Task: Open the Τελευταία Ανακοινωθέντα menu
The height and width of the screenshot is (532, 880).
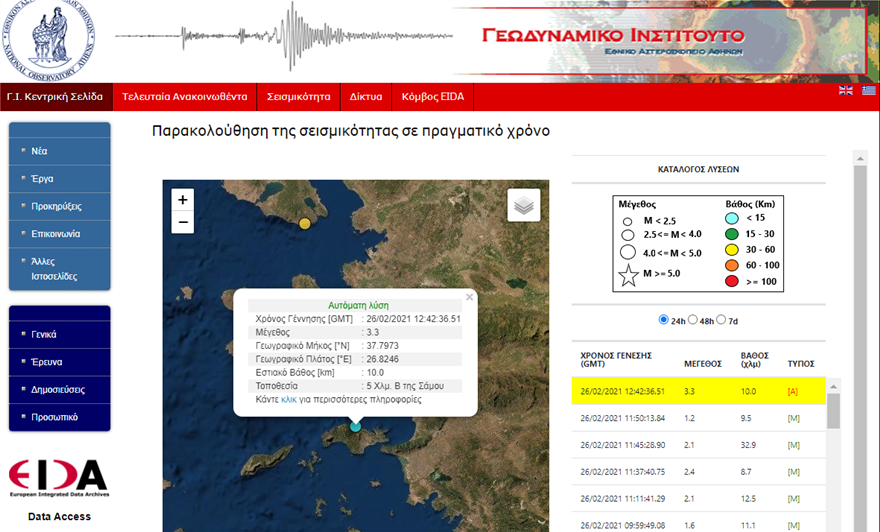Action: click(185, 97)
